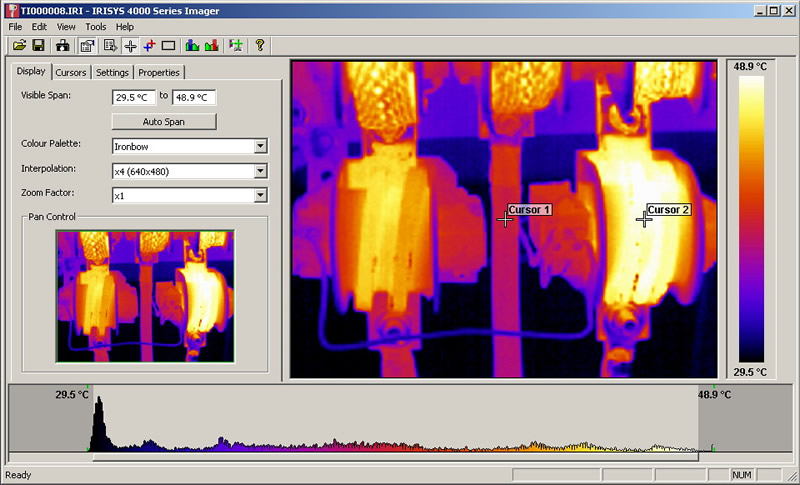
Task: Click the blue-green histogram icon
Action: coord(193,45)
